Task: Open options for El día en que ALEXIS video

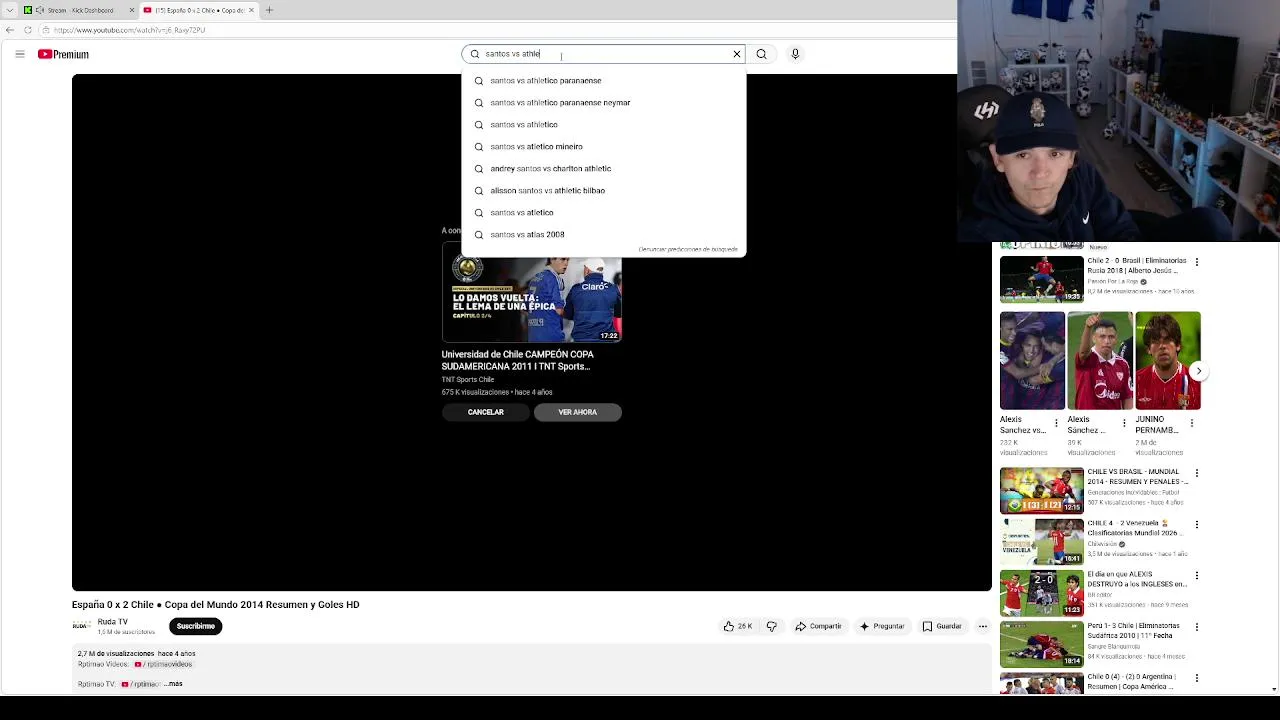Action: [1197, 576]
